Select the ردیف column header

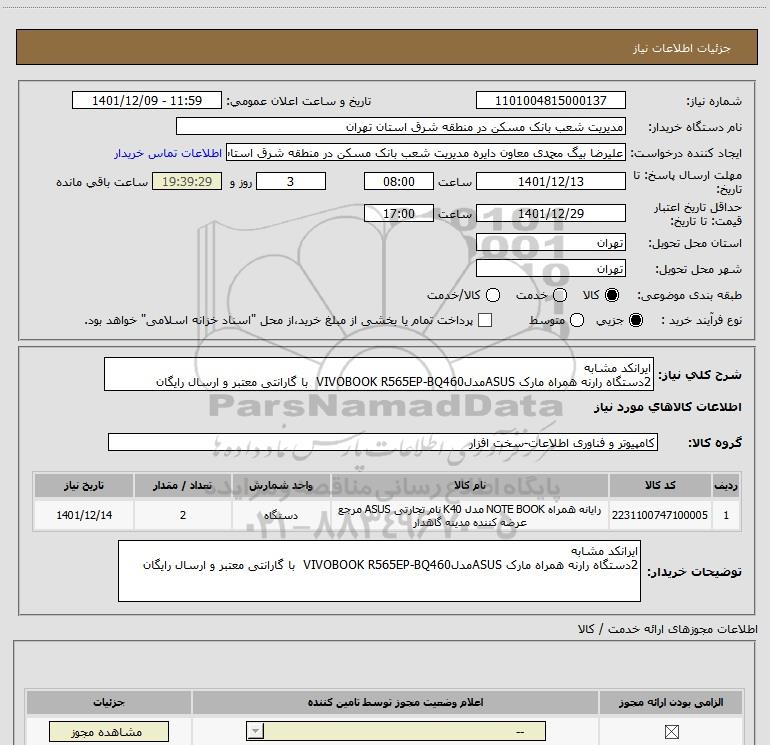tap(726, 486)
